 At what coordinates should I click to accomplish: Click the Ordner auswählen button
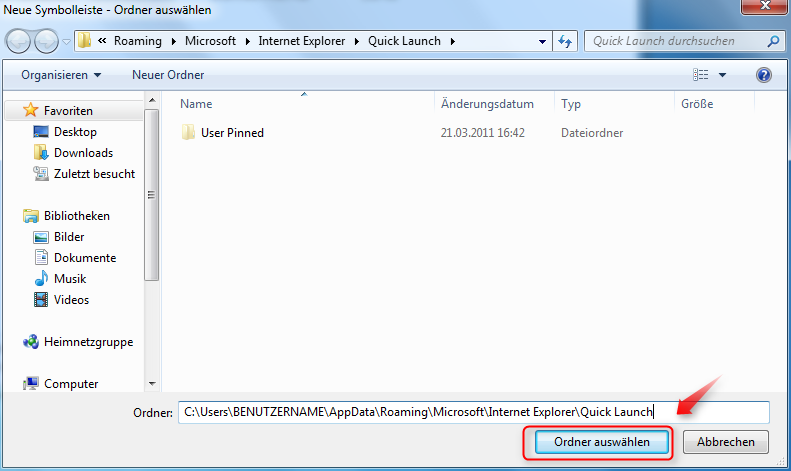tap(601, 442)
